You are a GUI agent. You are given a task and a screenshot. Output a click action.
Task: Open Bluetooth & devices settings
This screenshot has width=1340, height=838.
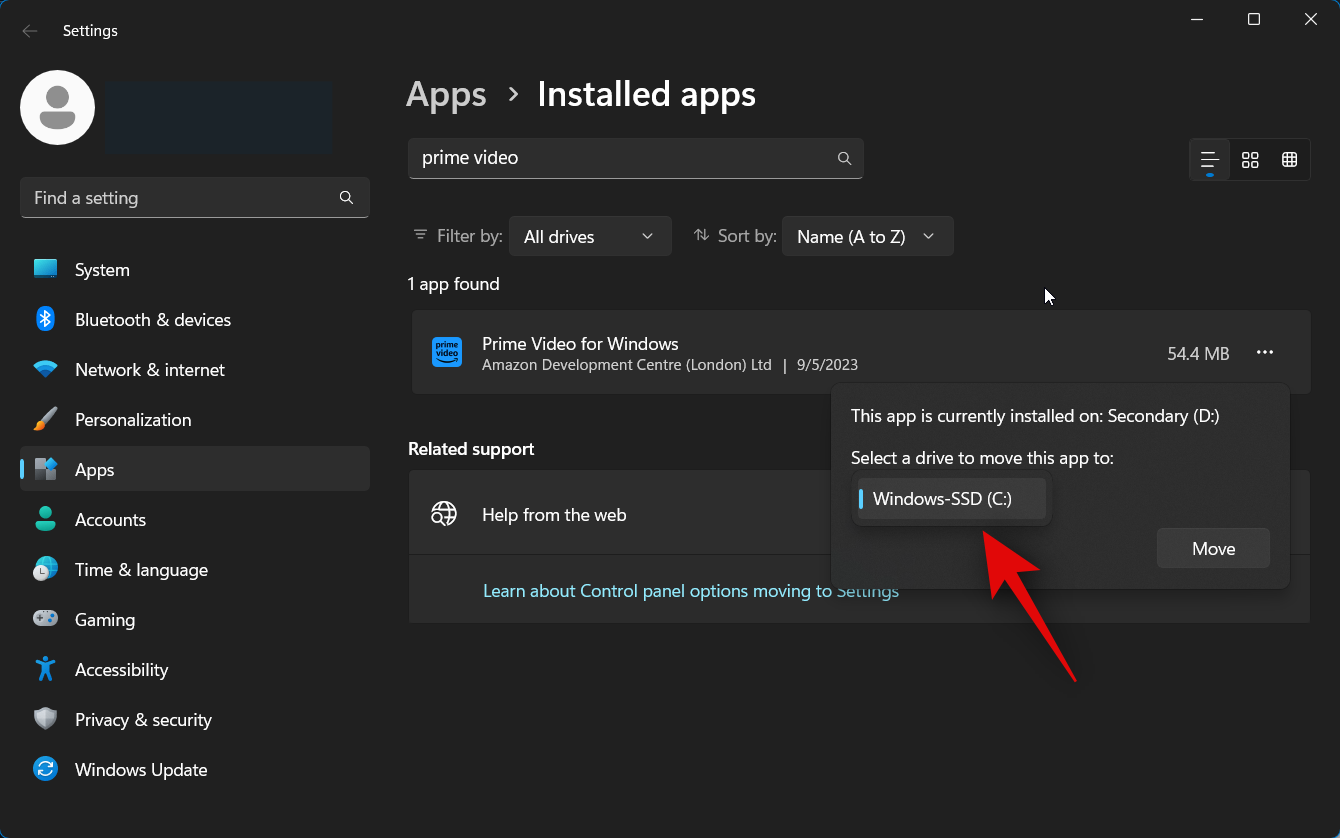tap(152, 320)
